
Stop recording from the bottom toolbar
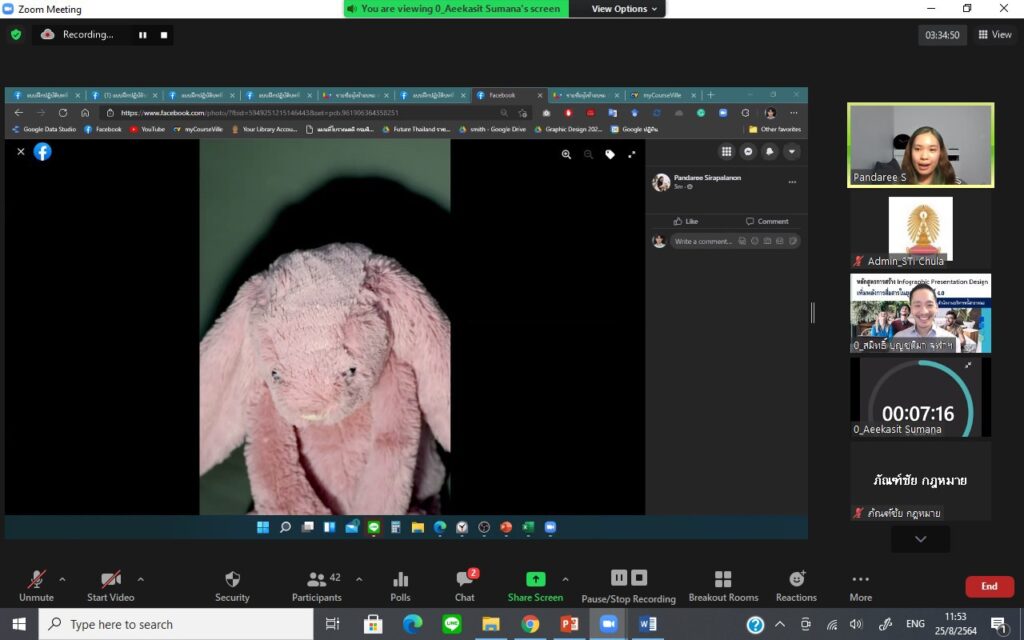pos(639,578)
